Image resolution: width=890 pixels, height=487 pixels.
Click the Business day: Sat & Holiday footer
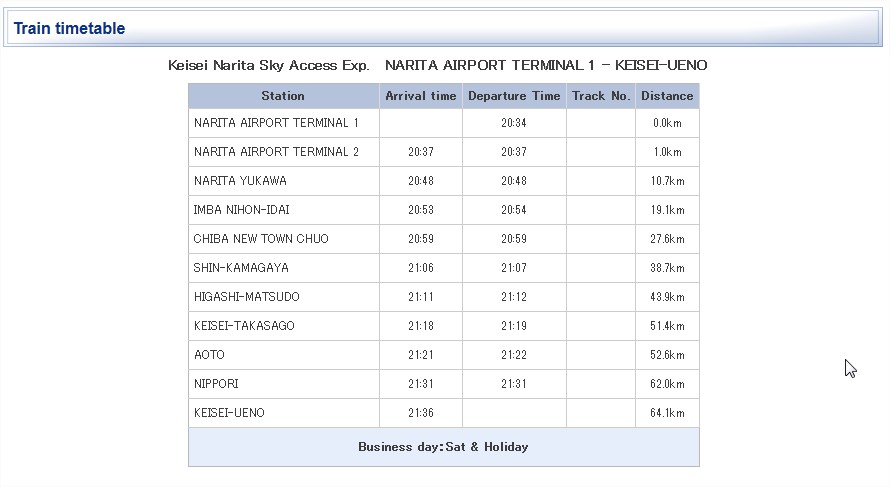(443, 447)
